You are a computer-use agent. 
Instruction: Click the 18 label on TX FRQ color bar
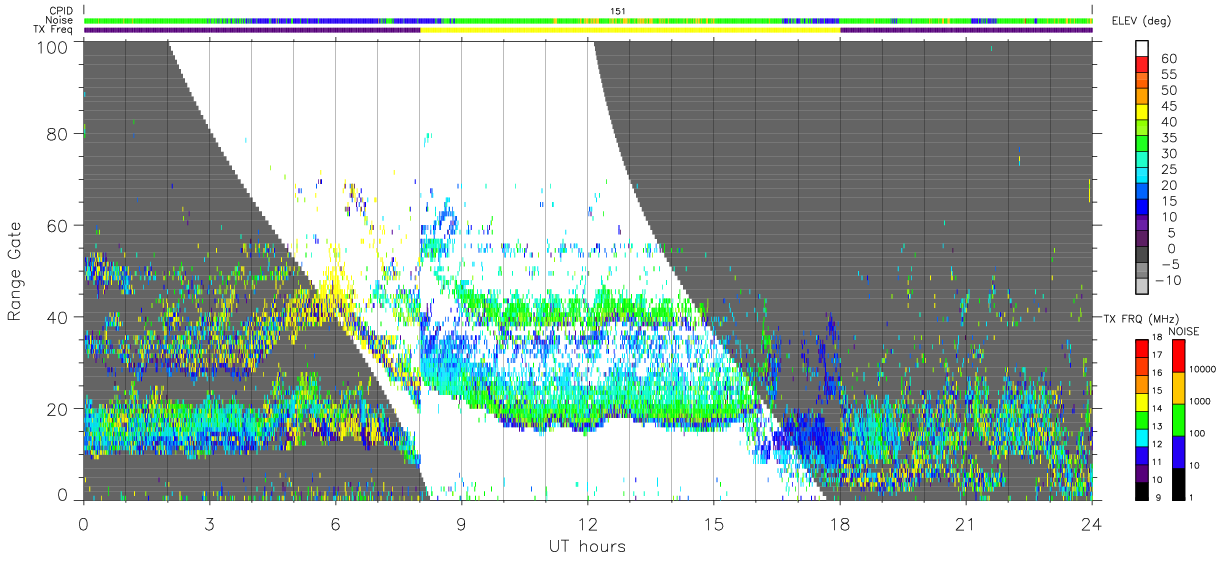pos(1158,338)
